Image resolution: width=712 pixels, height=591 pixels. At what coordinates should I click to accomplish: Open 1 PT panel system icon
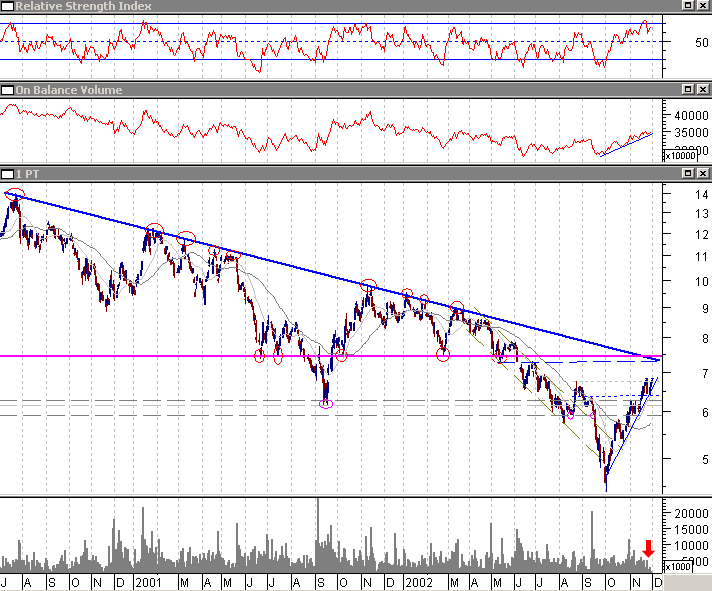pyautogui.click(x=7, y=174)
